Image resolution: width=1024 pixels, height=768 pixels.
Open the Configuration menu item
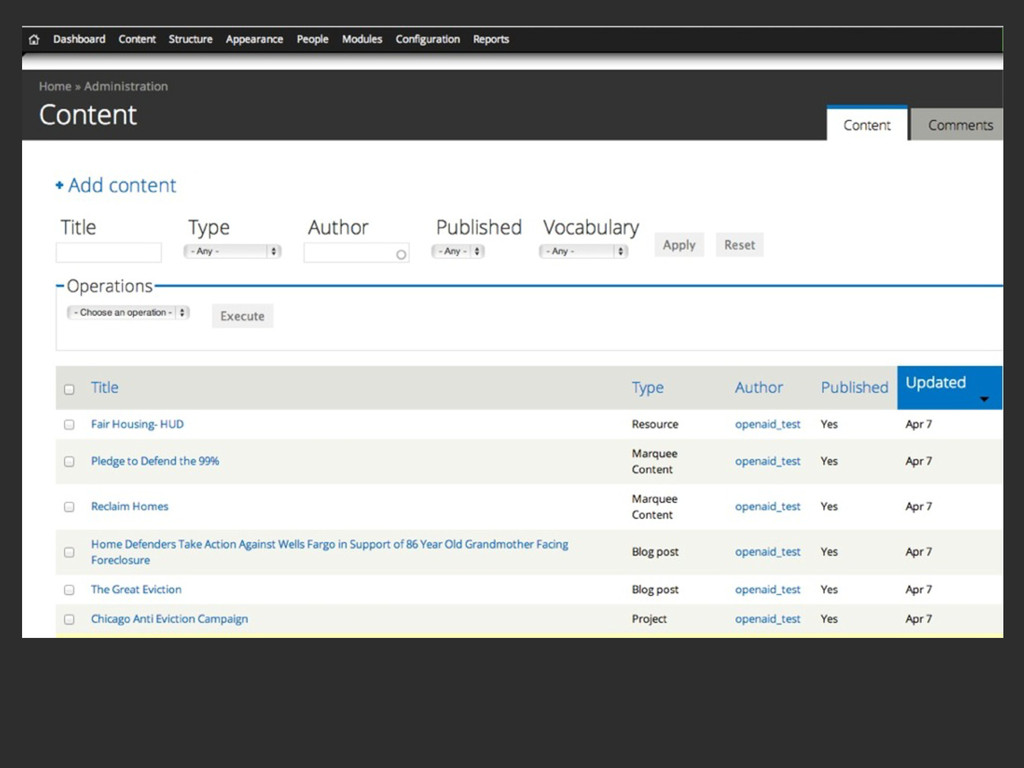pos(427,40)
